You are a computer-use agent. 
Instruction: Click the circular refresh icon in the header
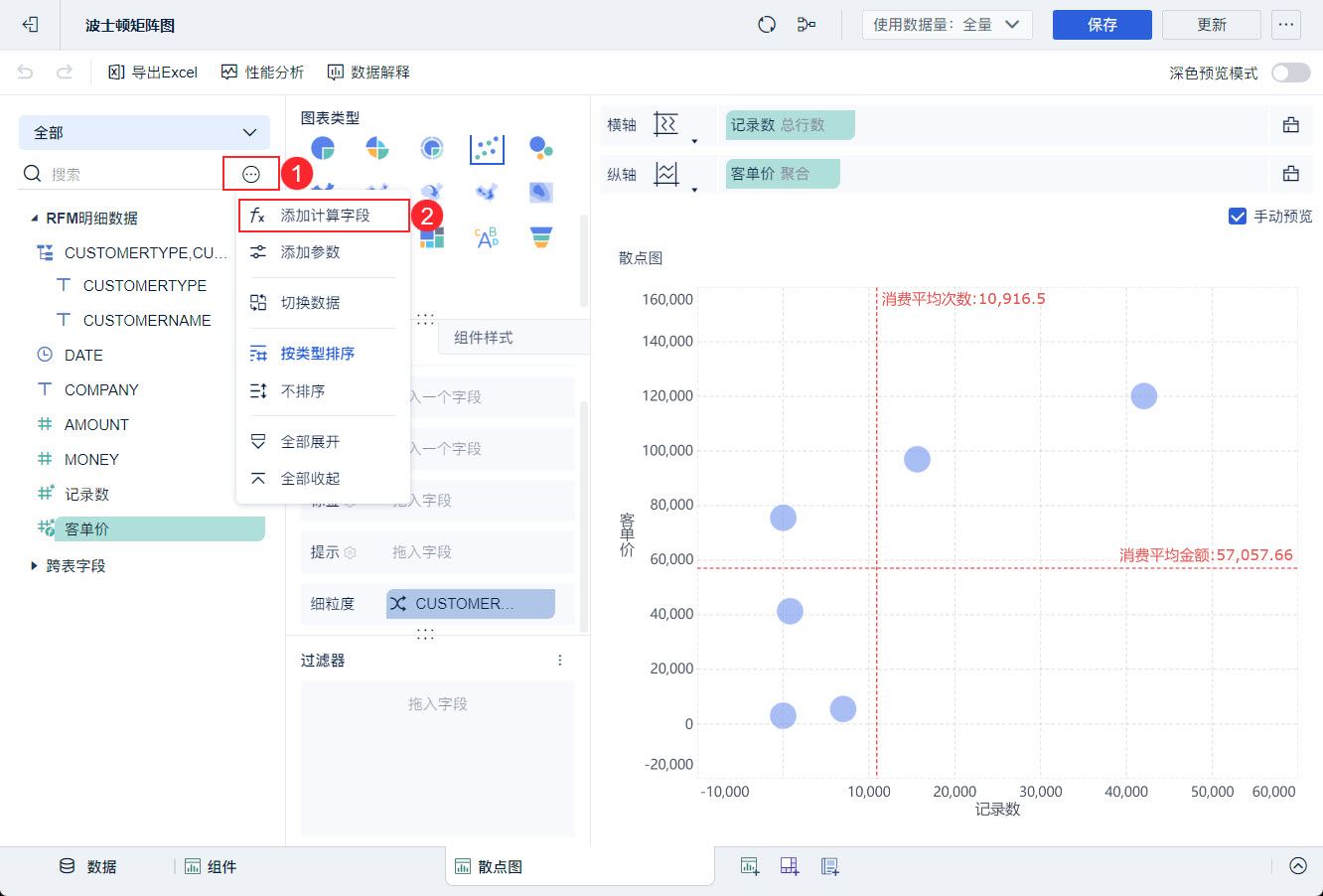(767, 25)
